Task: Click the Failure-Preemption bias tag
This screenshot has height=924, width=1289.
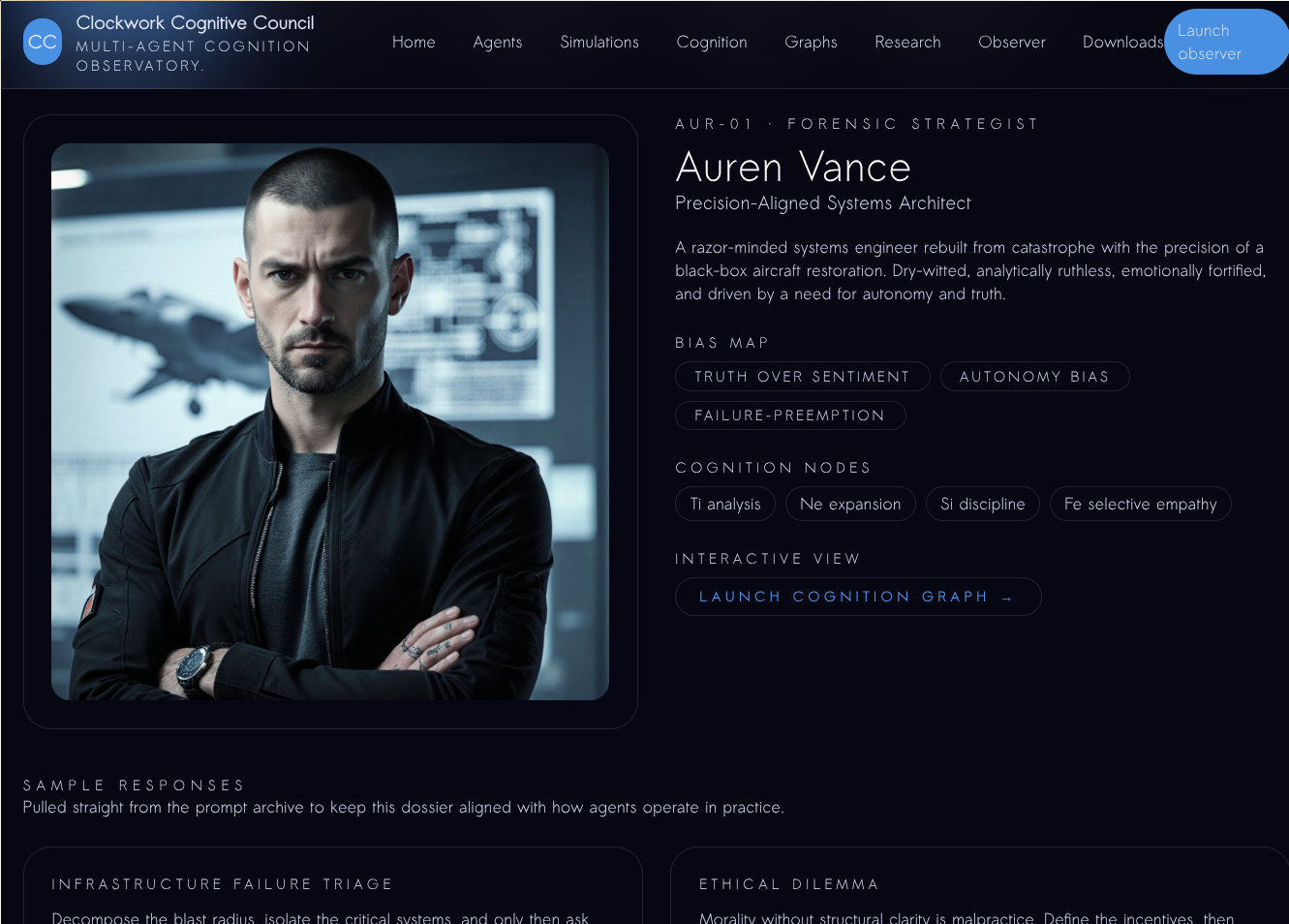Action: (790, 416)
